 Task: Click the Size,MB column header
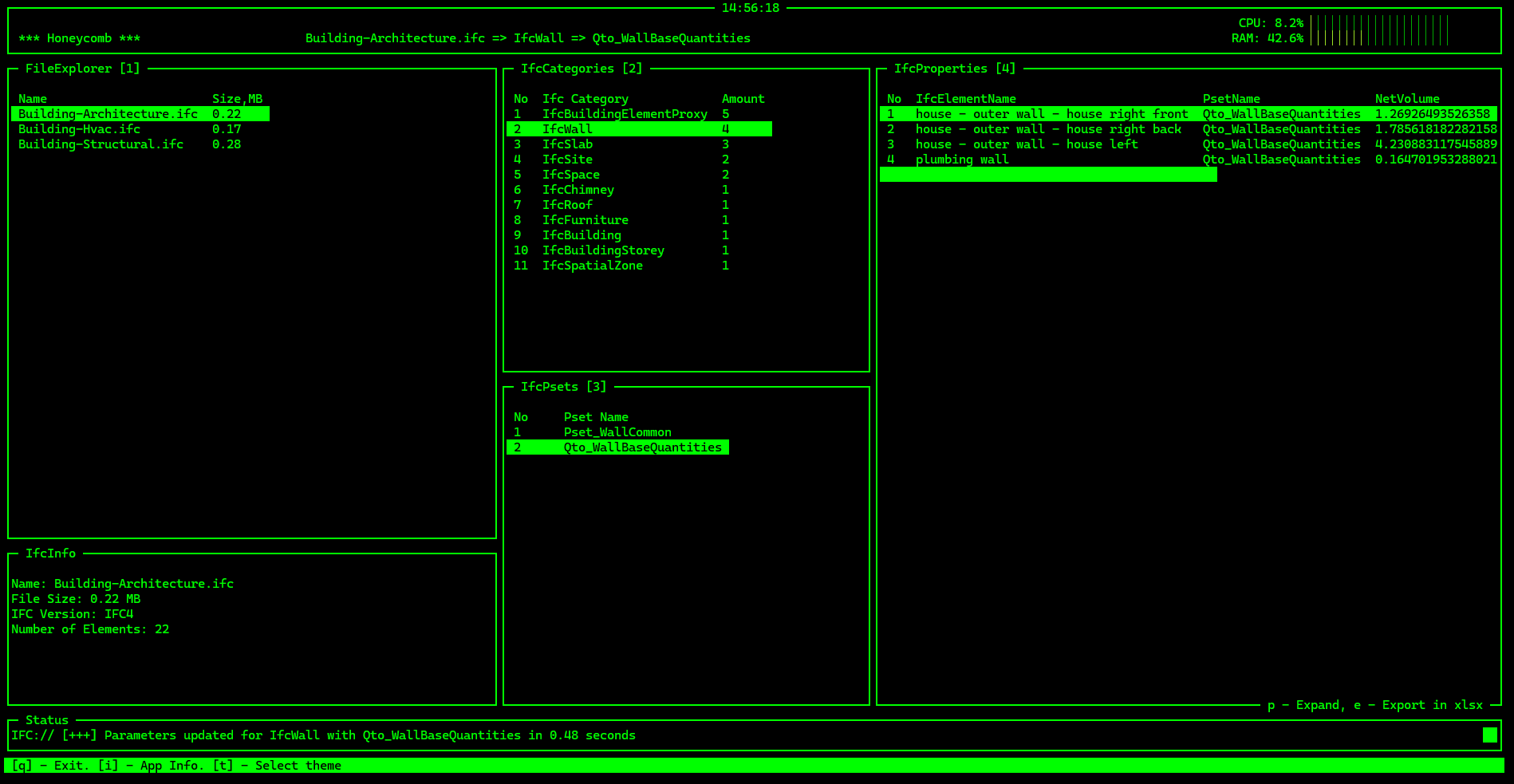(237, 99)
